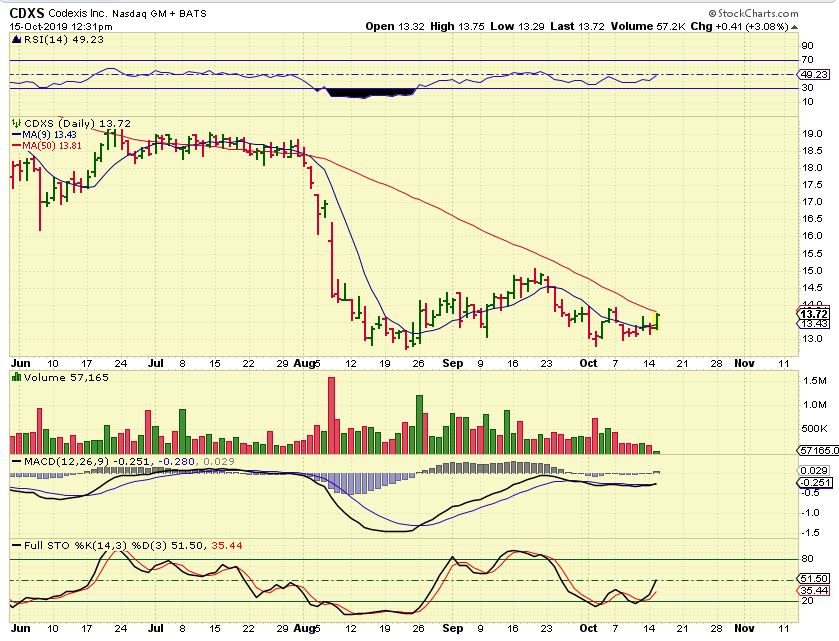Click the CDXS ticker symbol in the header
Image resolution: width=839 pixels, height=641 pixels.
pos(27,13)
